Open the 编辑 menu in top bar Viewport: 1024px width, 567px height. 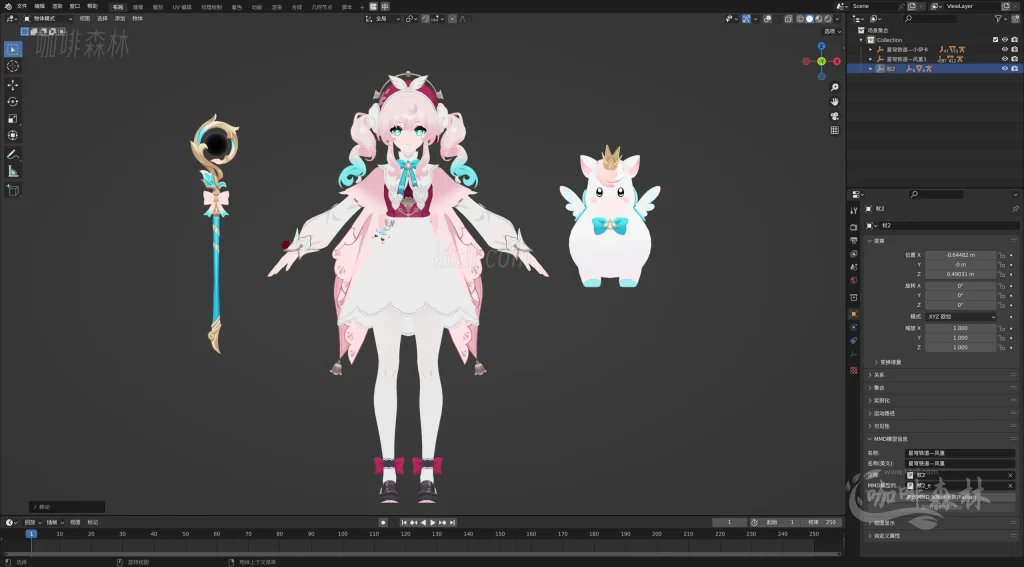click(x=40, y=6)
